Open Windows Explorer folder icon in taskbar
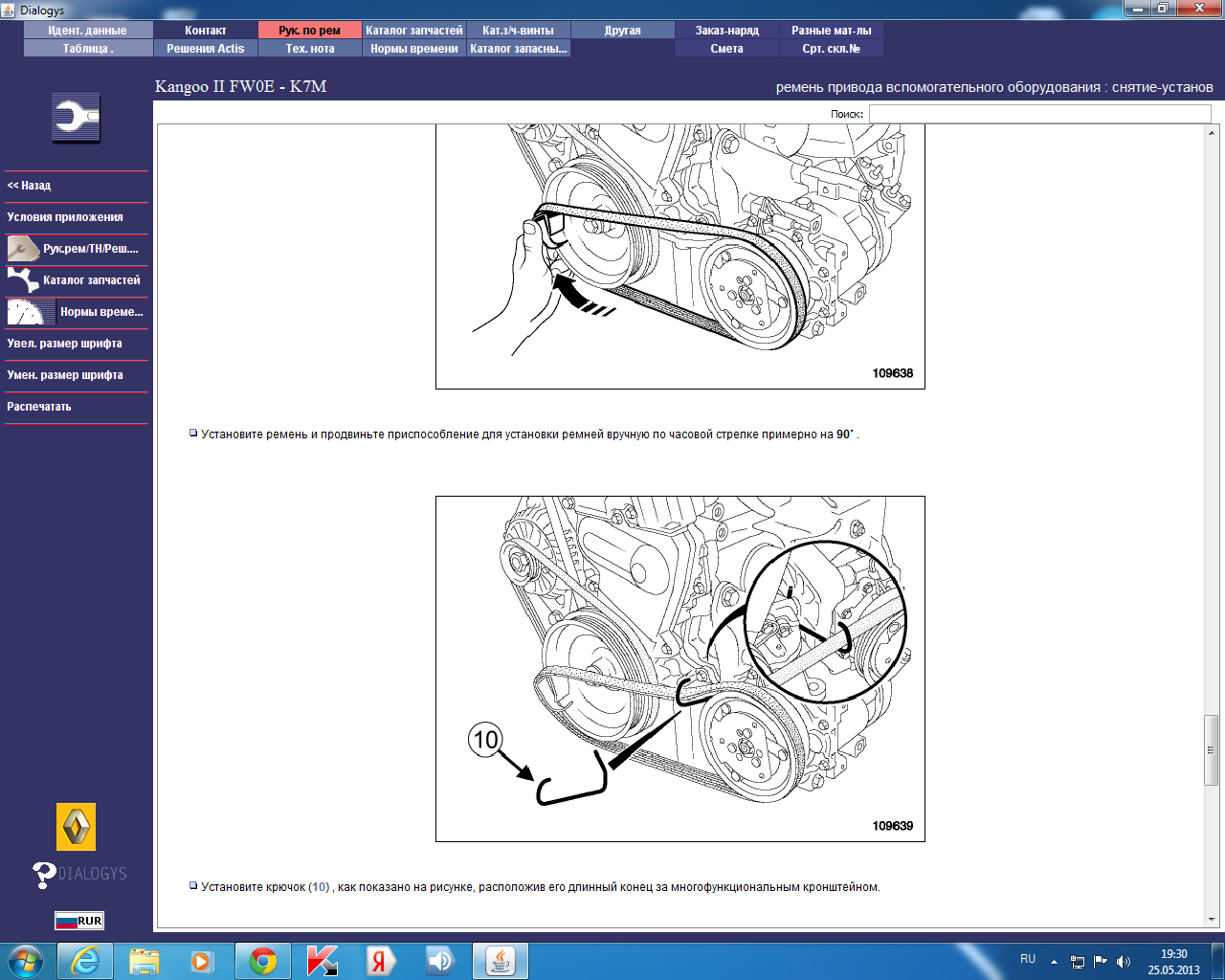Image resolution: width=1225 pixels, height=980 pixels. [145, 961]
